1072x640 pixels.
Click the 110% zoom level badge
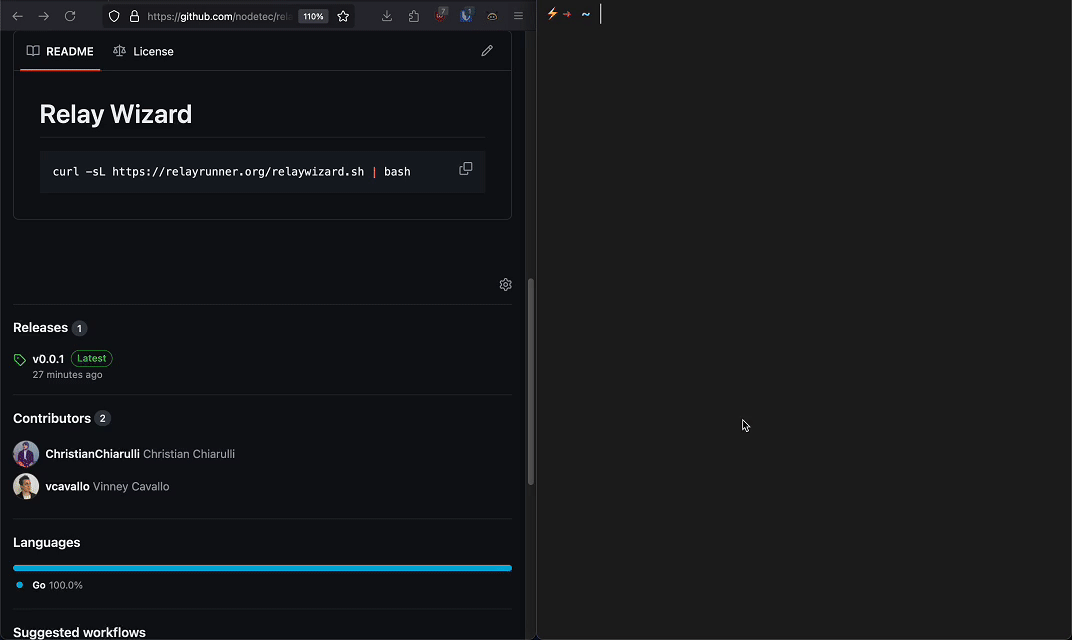tap(313, 16)
